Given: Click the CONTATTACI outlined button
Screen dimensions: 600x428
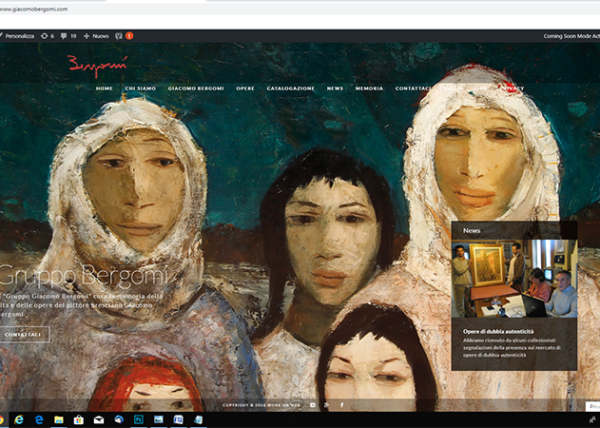Looking at the screenshot, I should pyautogui.click(x=23, y=334).
